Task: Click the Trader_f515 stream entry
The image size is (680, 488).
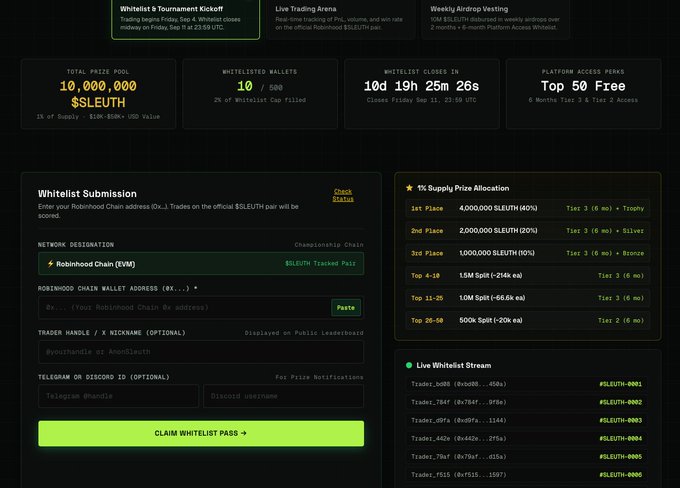Action: pyautogui.click(x=526, y=475)
